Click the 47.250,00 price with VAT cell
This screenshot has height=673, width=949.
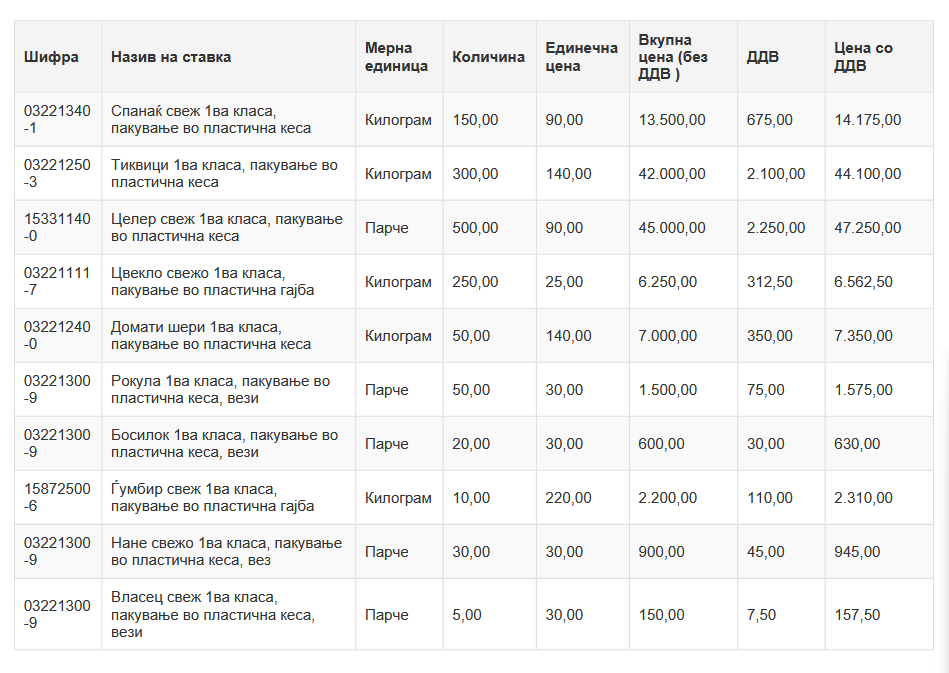point(867,228)
